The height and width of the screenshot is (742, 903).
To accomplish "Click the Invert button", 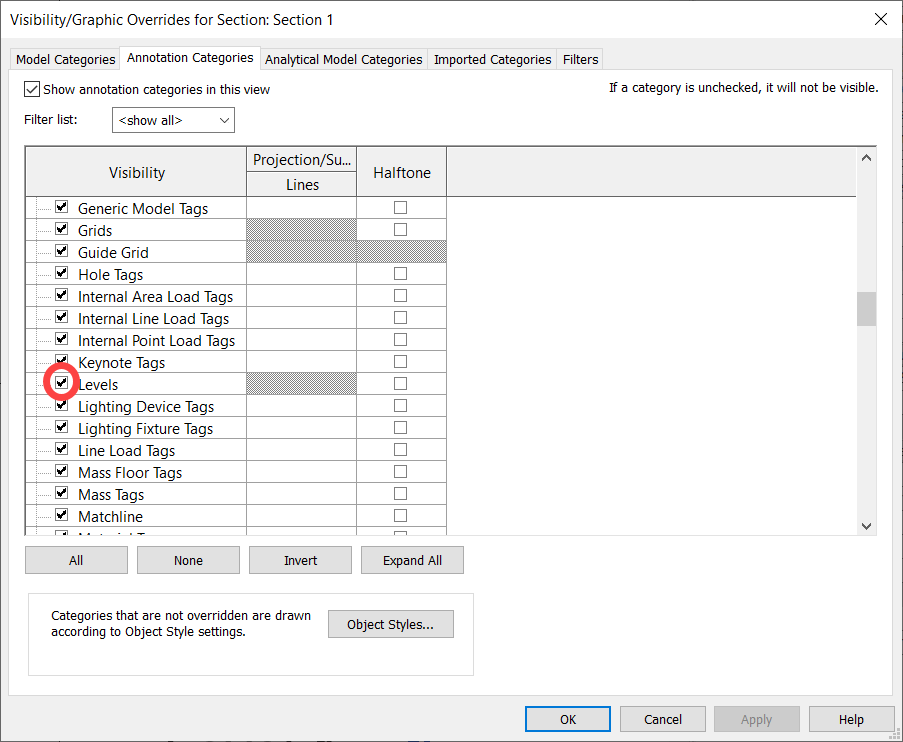I will (x=300, y=560).
